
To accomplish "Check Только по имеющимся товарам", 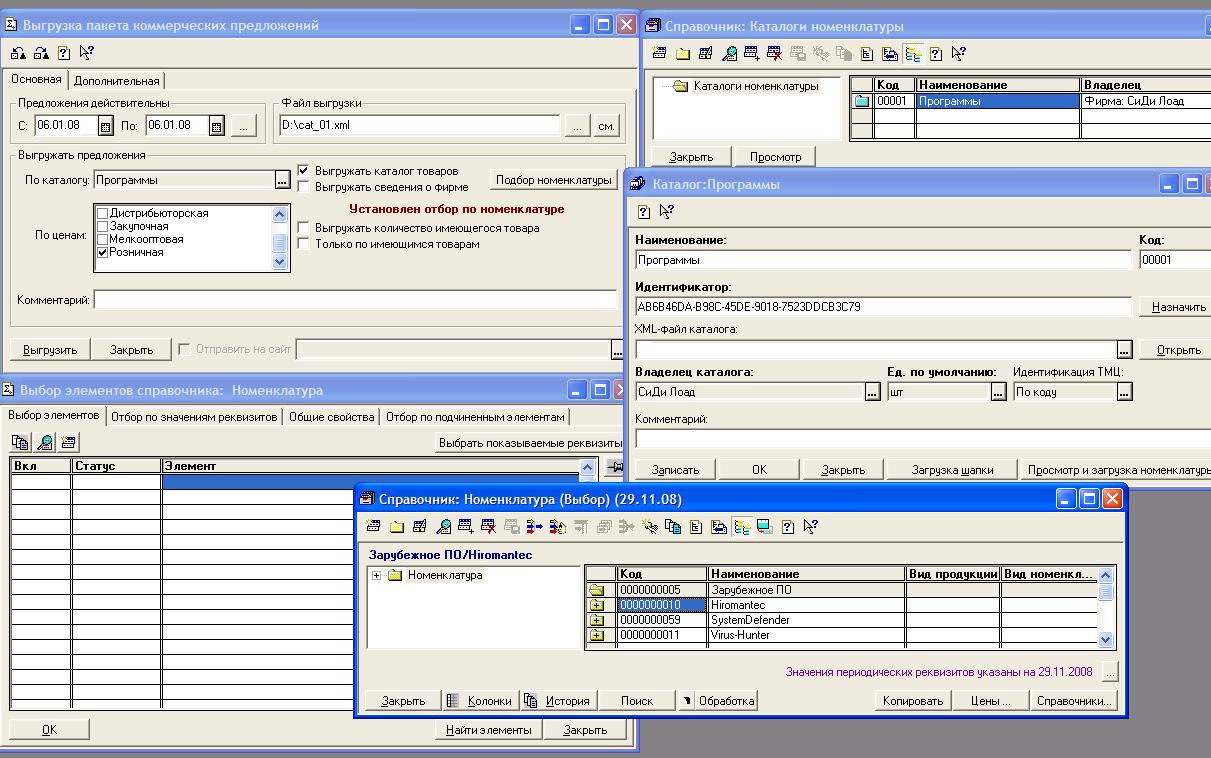I will [304, 244].
